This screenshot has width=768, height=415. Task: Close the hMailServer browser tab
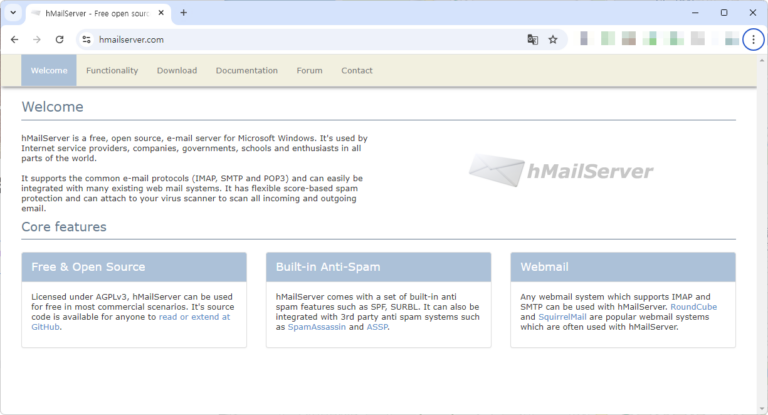click(161, 13)
